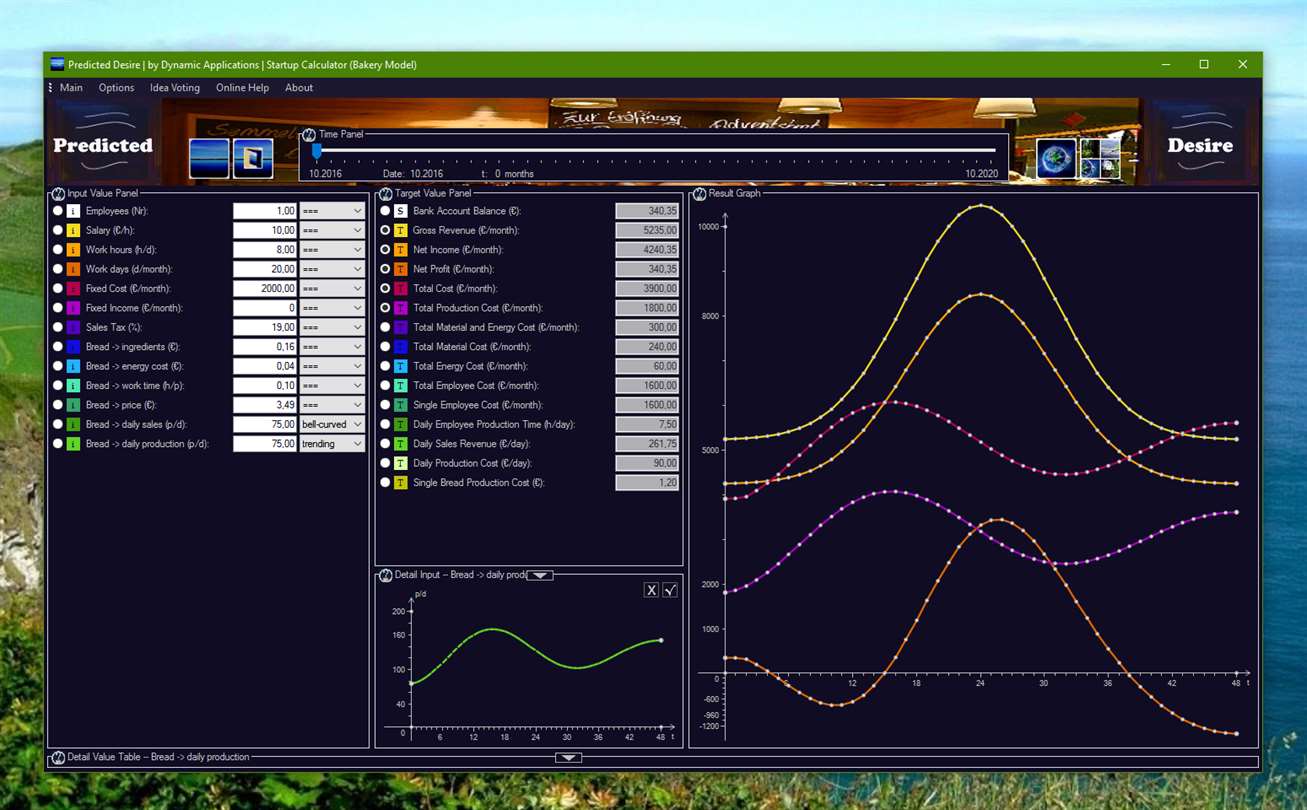Select the Sales Tax radio button

[58, 327]
